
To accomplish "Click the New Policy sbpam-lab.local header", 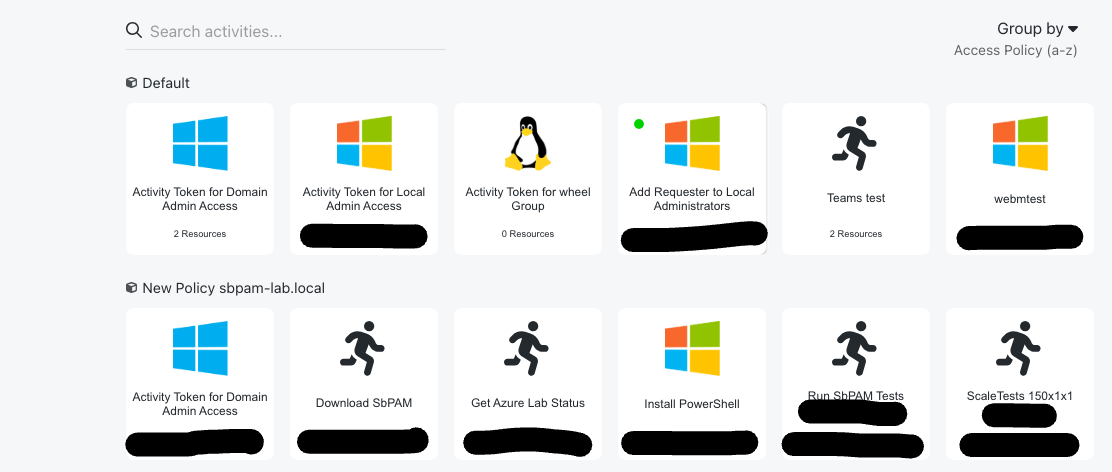I will 232,288.
